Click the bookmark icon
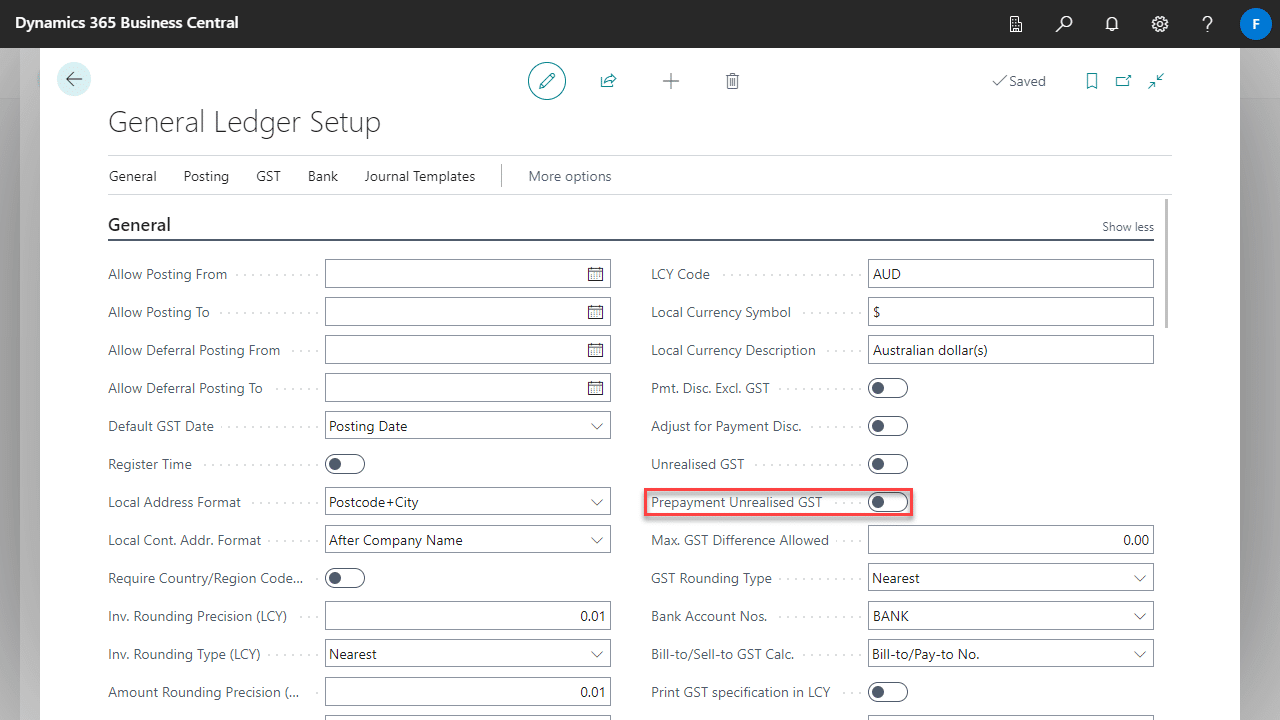 (1092, 81)
